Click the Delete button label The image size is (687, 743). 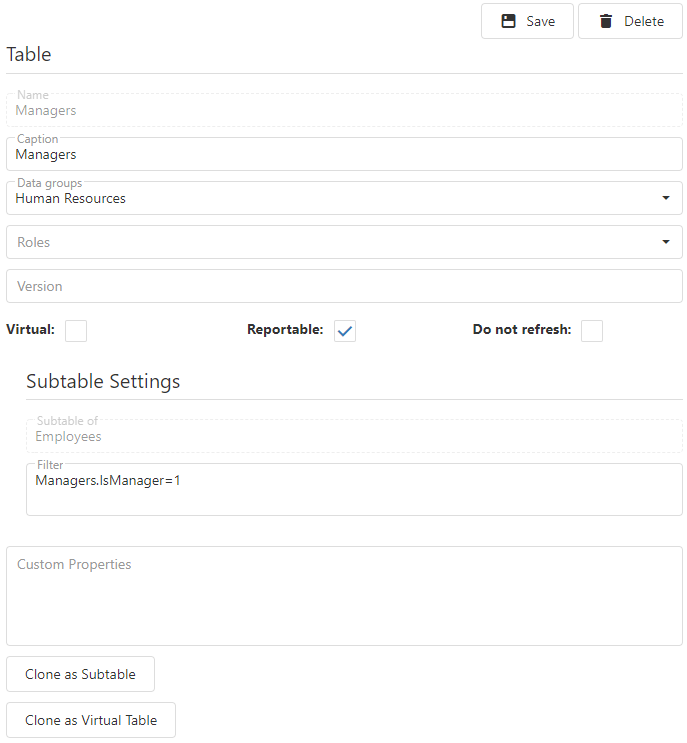point(644,21)
